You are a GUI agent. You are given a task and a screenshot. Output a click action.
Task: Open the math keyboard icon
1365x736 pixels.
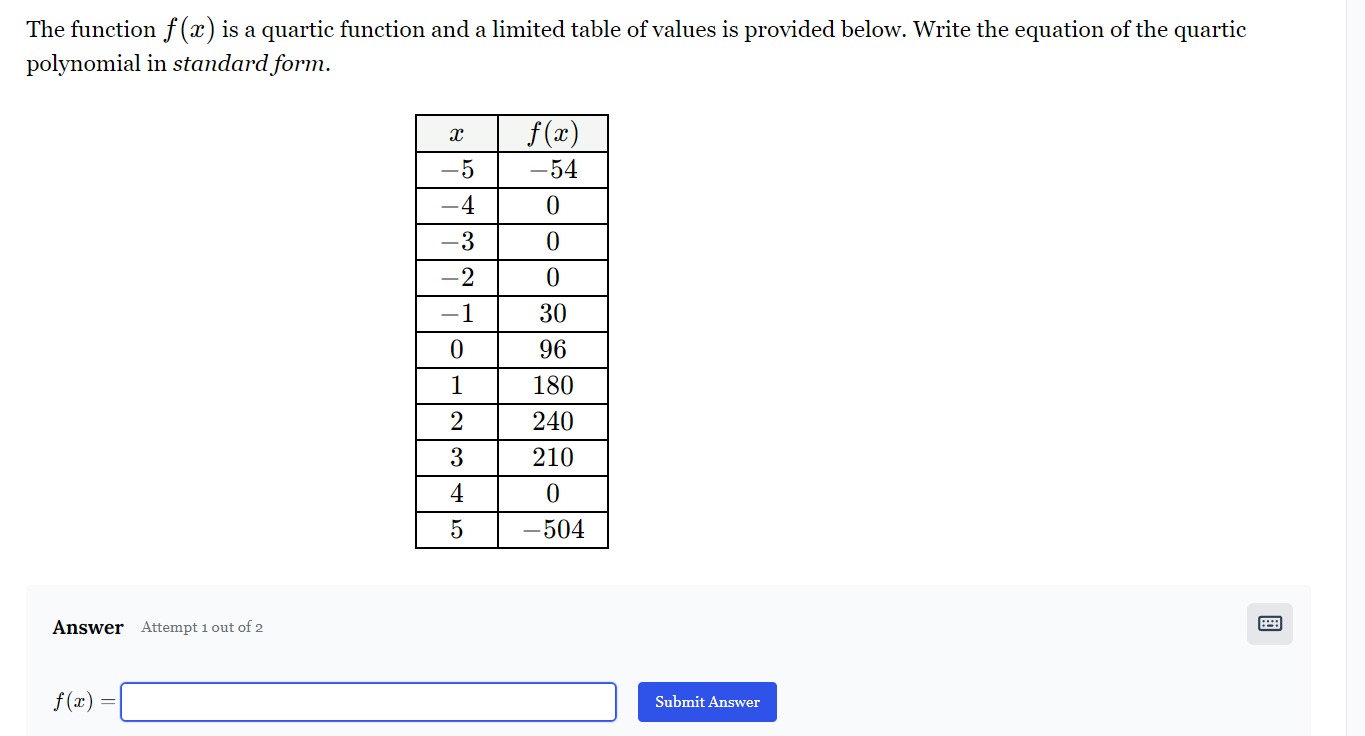click(x=1269, y=624)
